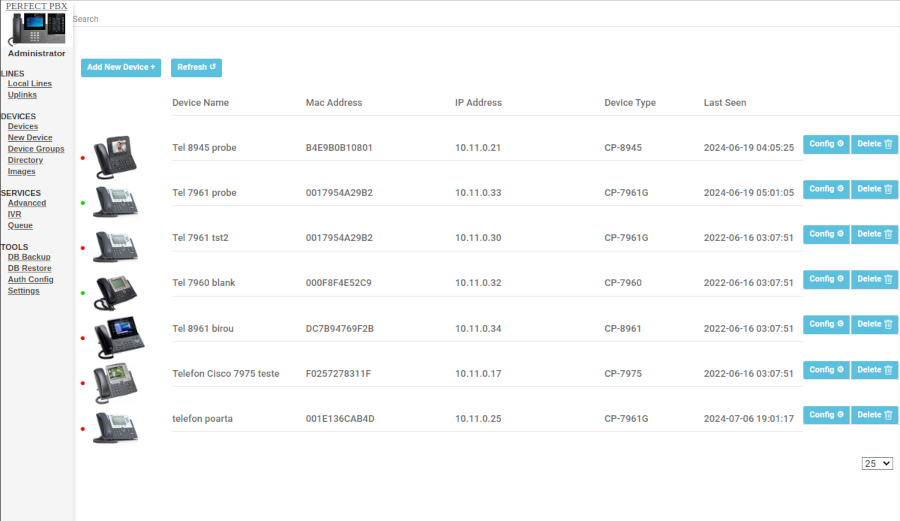Navigate to DB Backup tool

tap(29, 257)
